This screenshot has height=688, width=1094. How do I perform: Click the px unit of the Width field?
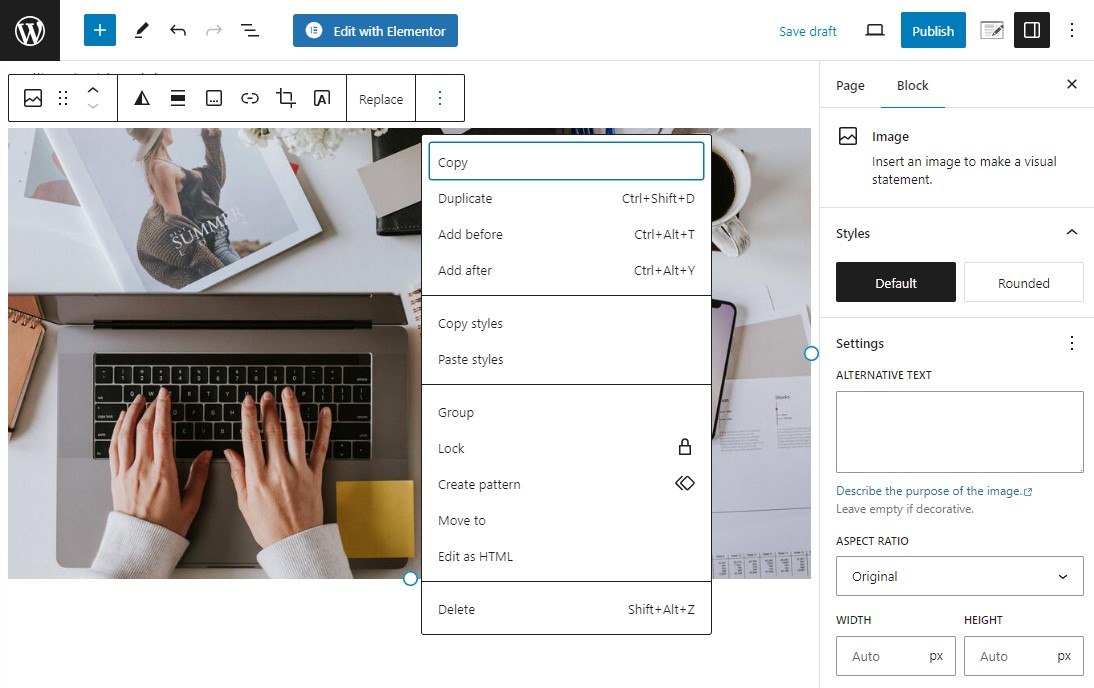click(936, 656)
